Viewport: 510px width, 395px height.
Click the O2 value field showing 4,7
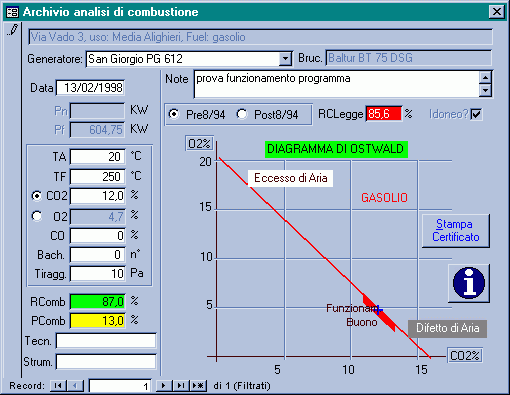click(x=98, y=217)
